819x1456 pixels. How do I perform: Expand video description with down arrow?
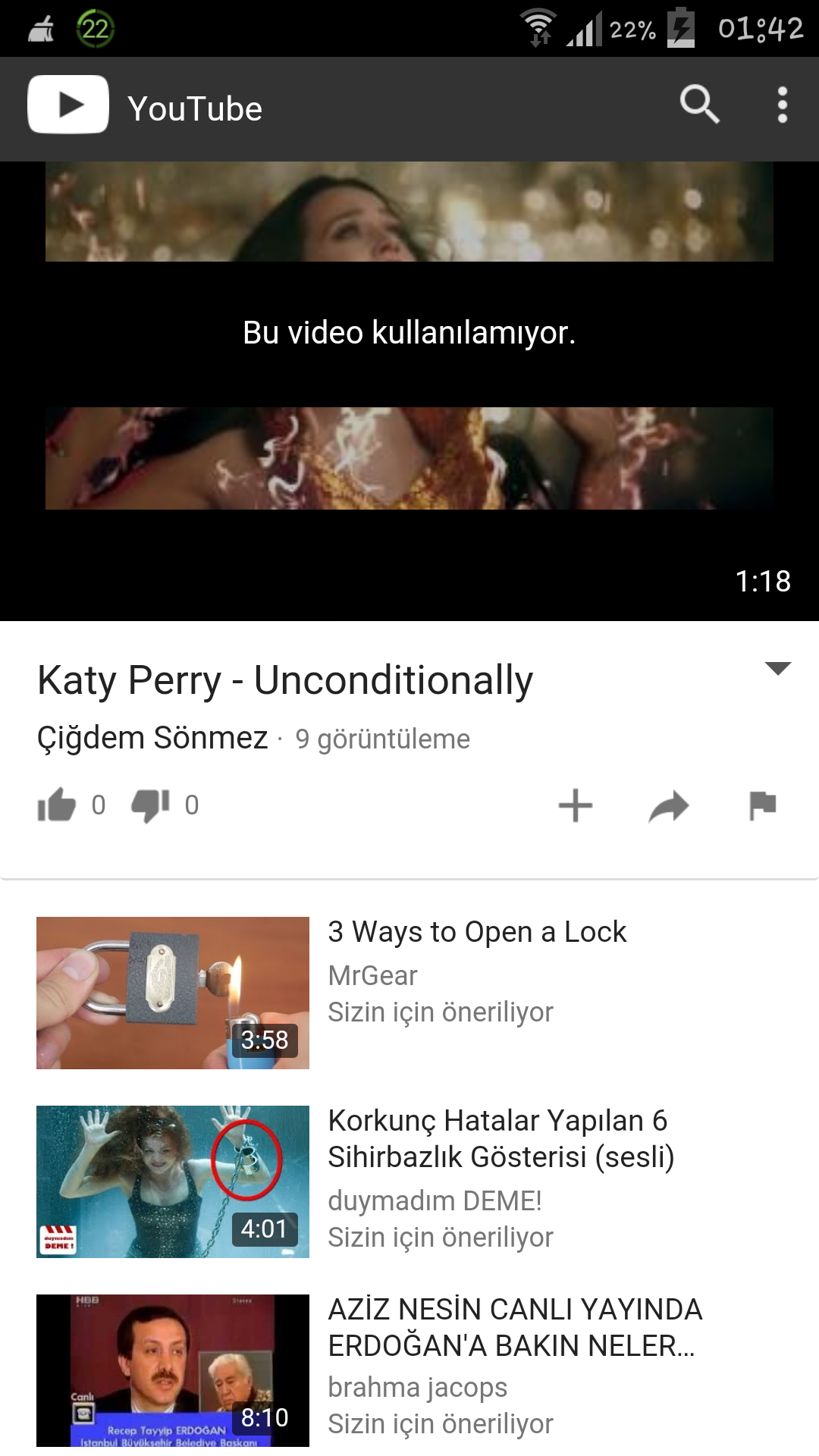[x=778, y=668]
